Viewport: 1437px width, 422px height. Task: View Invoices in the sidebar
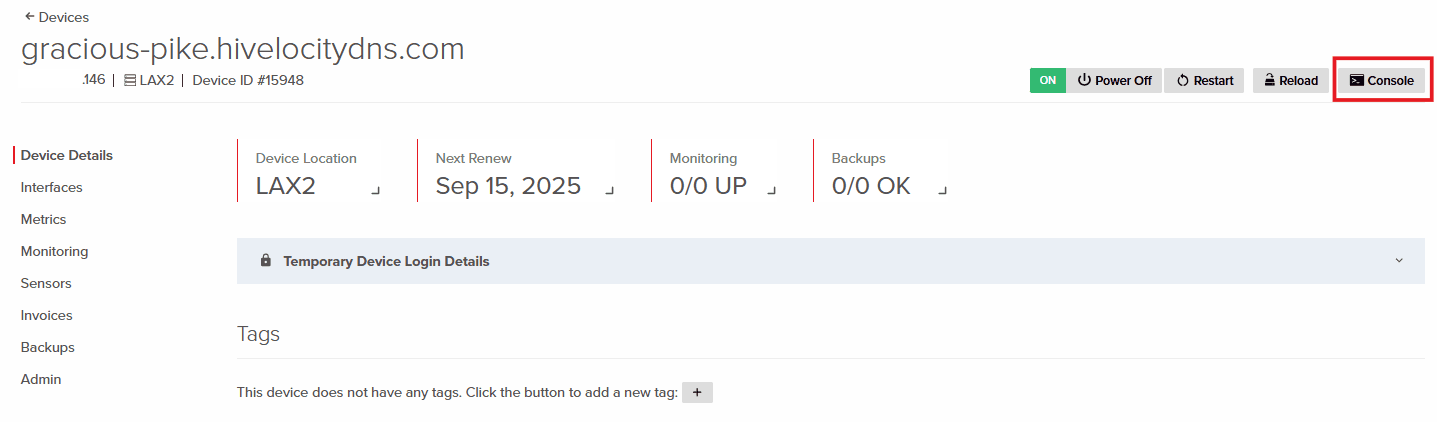pos(47,315)
